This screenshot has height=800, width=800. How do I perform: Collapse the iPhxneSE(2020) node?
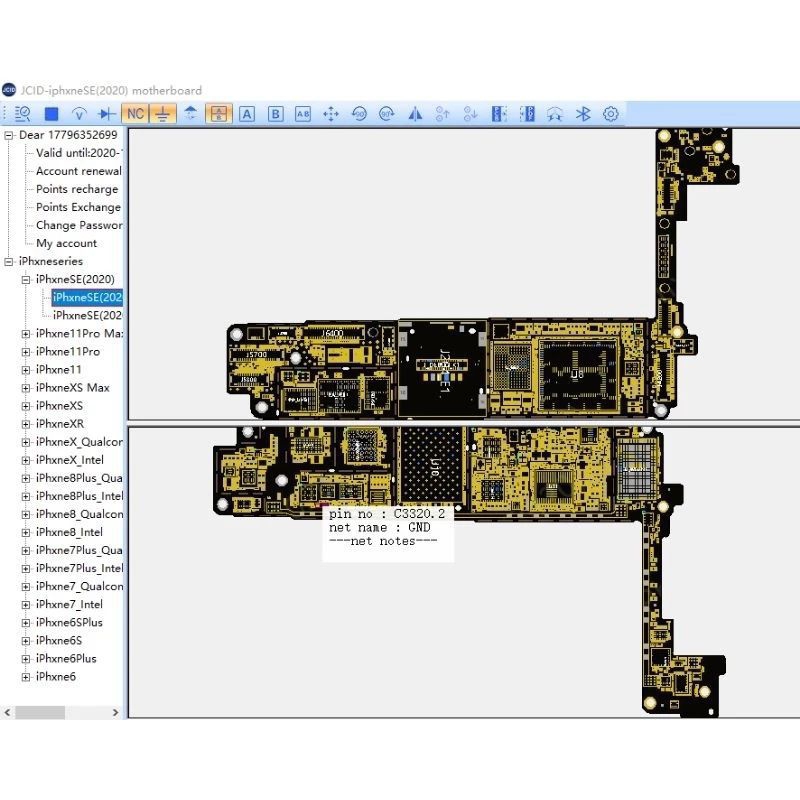point(26,280)
